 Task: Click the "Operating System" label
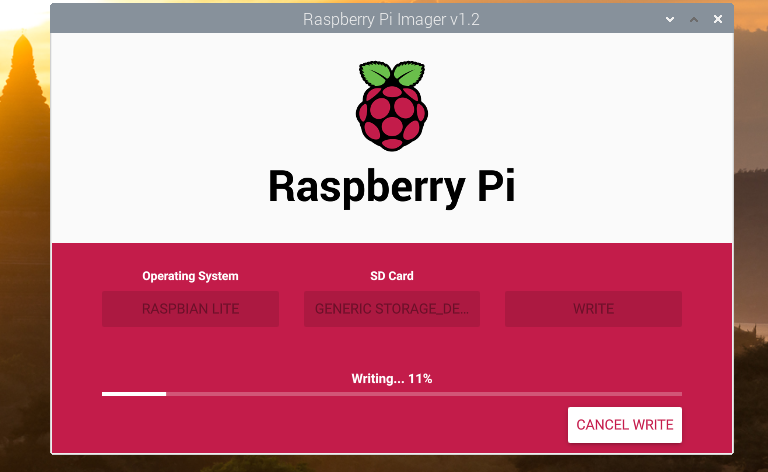coord(191,276)
